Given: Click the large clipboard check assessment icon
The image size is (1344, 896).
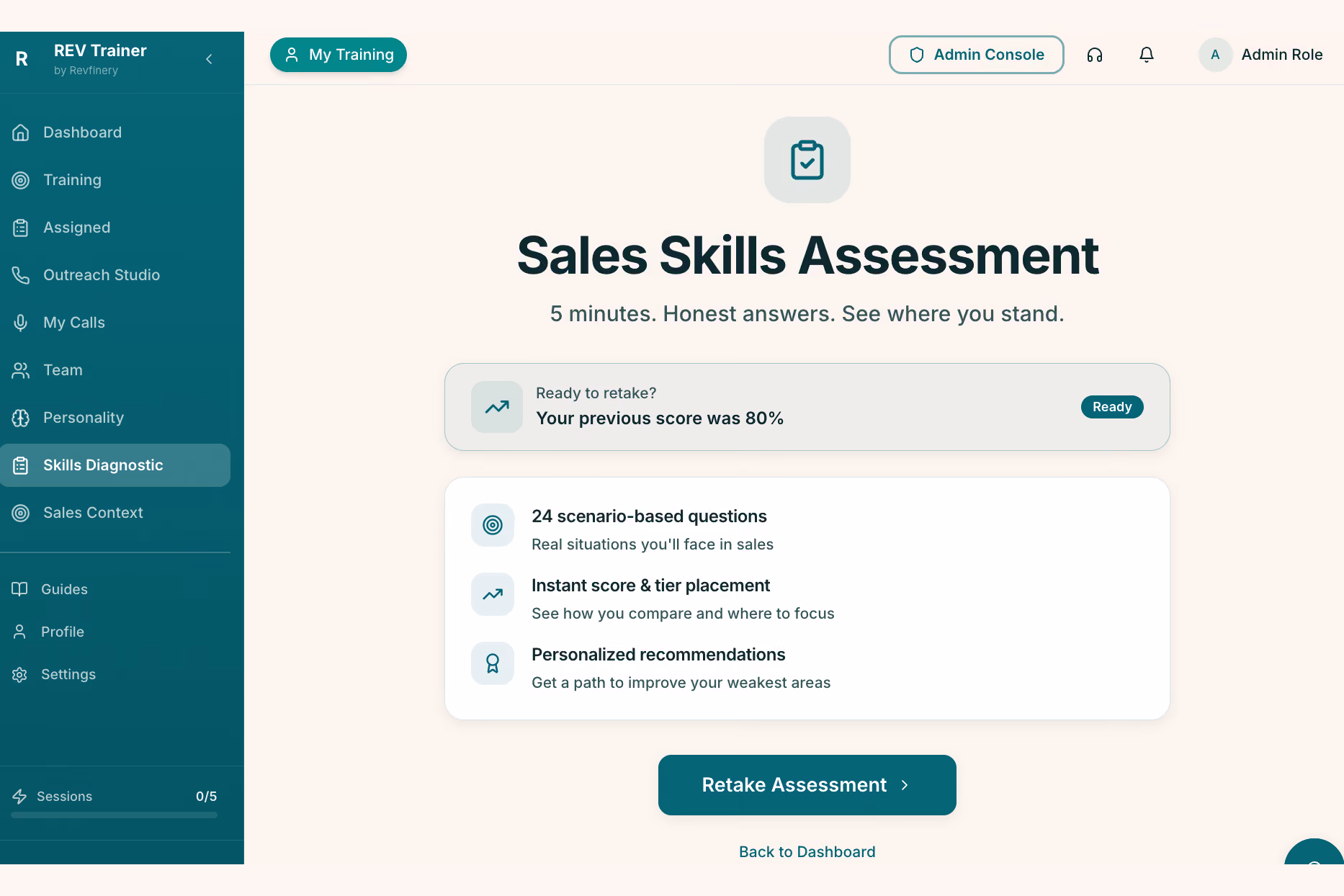Looking at the screenshot, I should click(x=807, y=160).
